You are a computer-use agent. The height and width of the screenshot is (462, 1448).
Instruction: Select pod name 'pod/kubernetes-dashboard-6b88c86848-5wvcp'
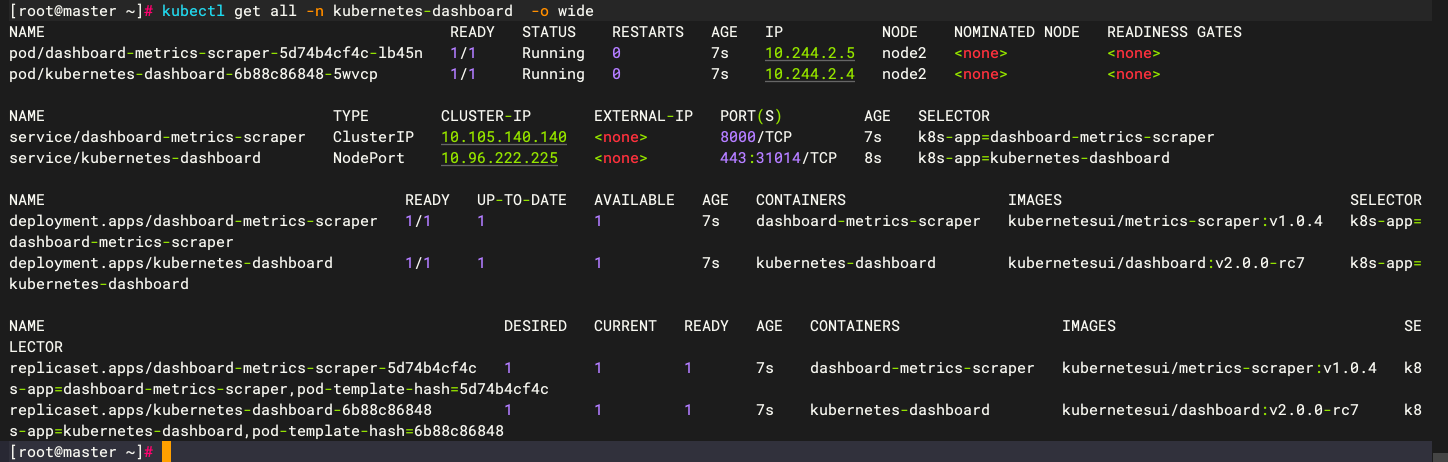pyautogui.click(x=193, y=74)
